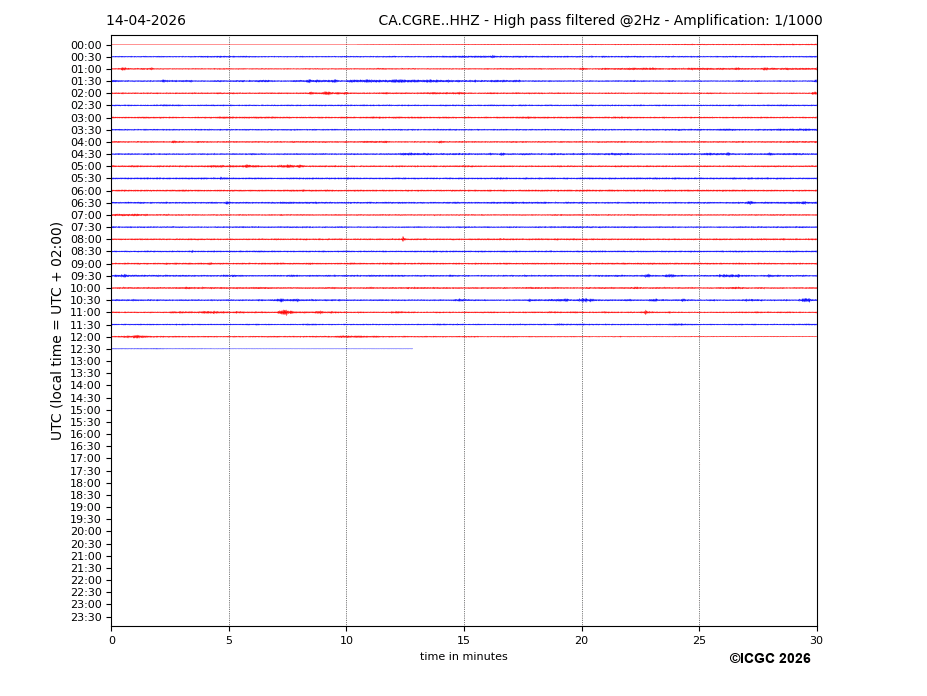Select the 00:00 time label on left axis

coord(86,45)
